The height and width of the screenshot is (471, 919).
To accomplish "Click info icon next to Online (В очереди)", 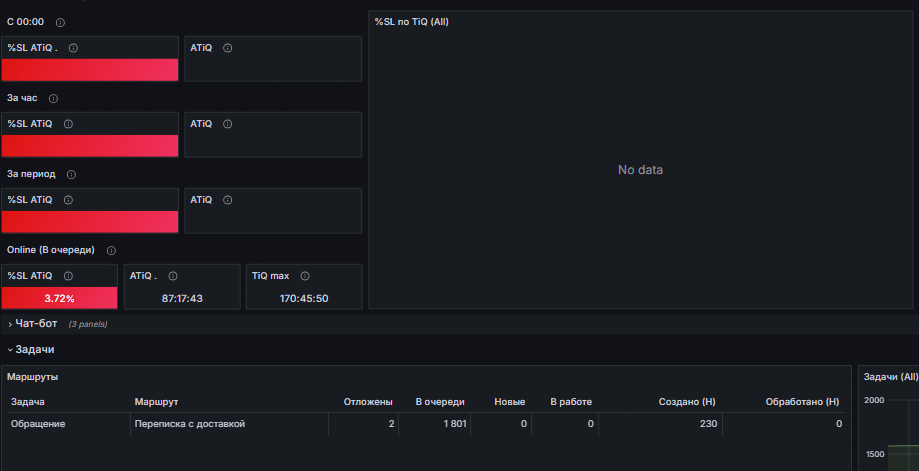I will coord(111,250).
